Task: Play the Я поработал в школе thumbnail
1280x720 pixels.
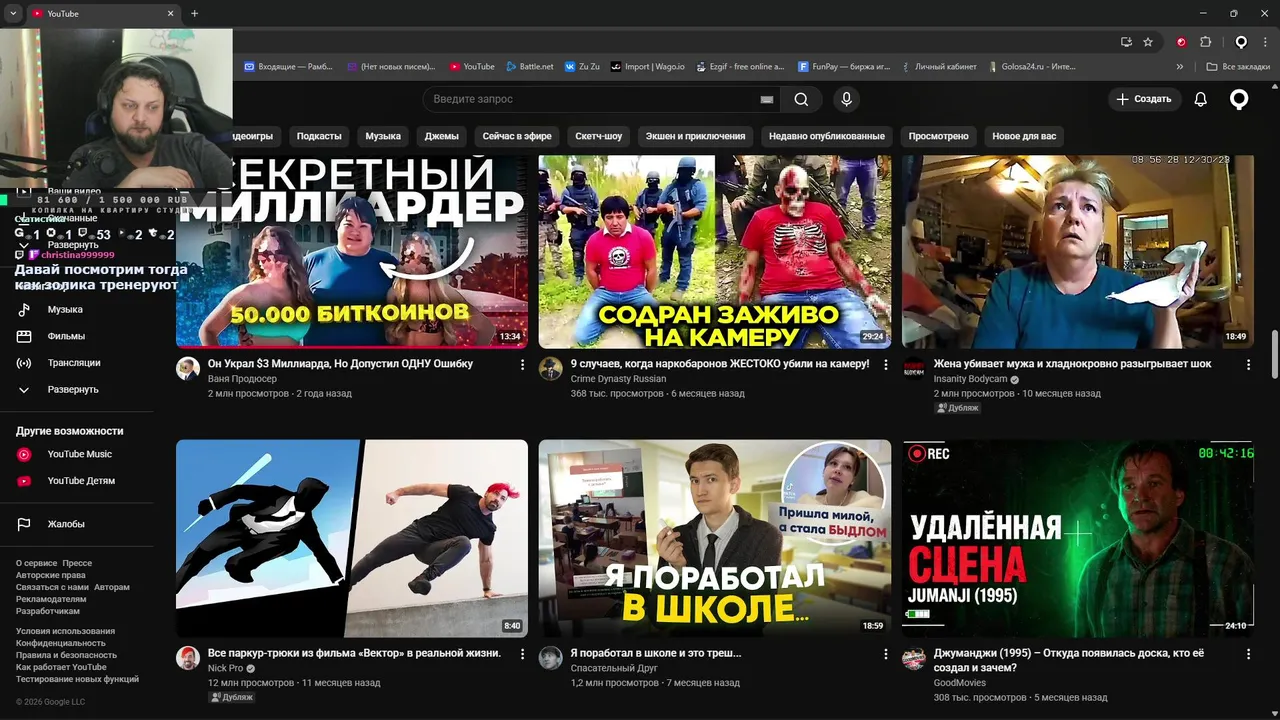Action: (x=715, y=538)
